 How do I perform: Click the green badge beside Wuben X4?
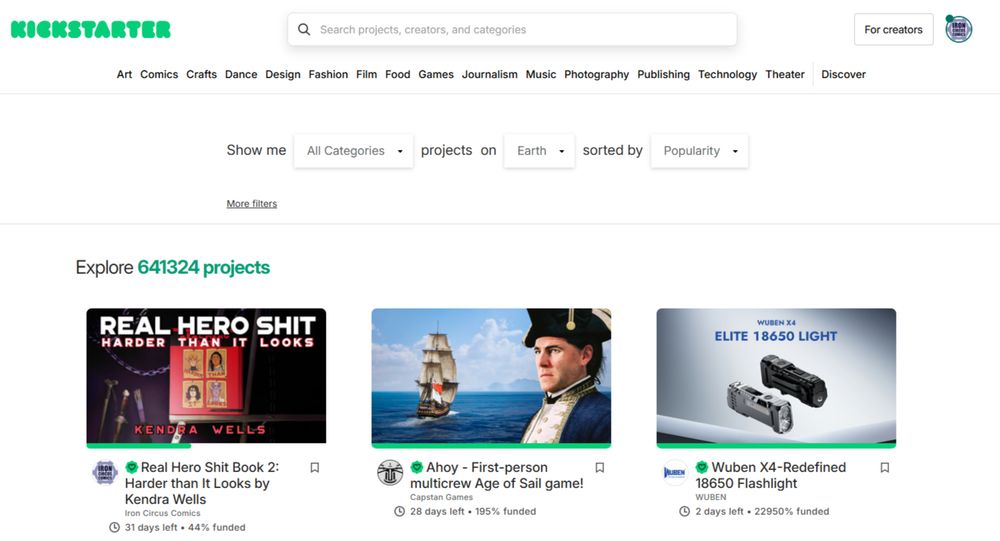click(702, 467)
